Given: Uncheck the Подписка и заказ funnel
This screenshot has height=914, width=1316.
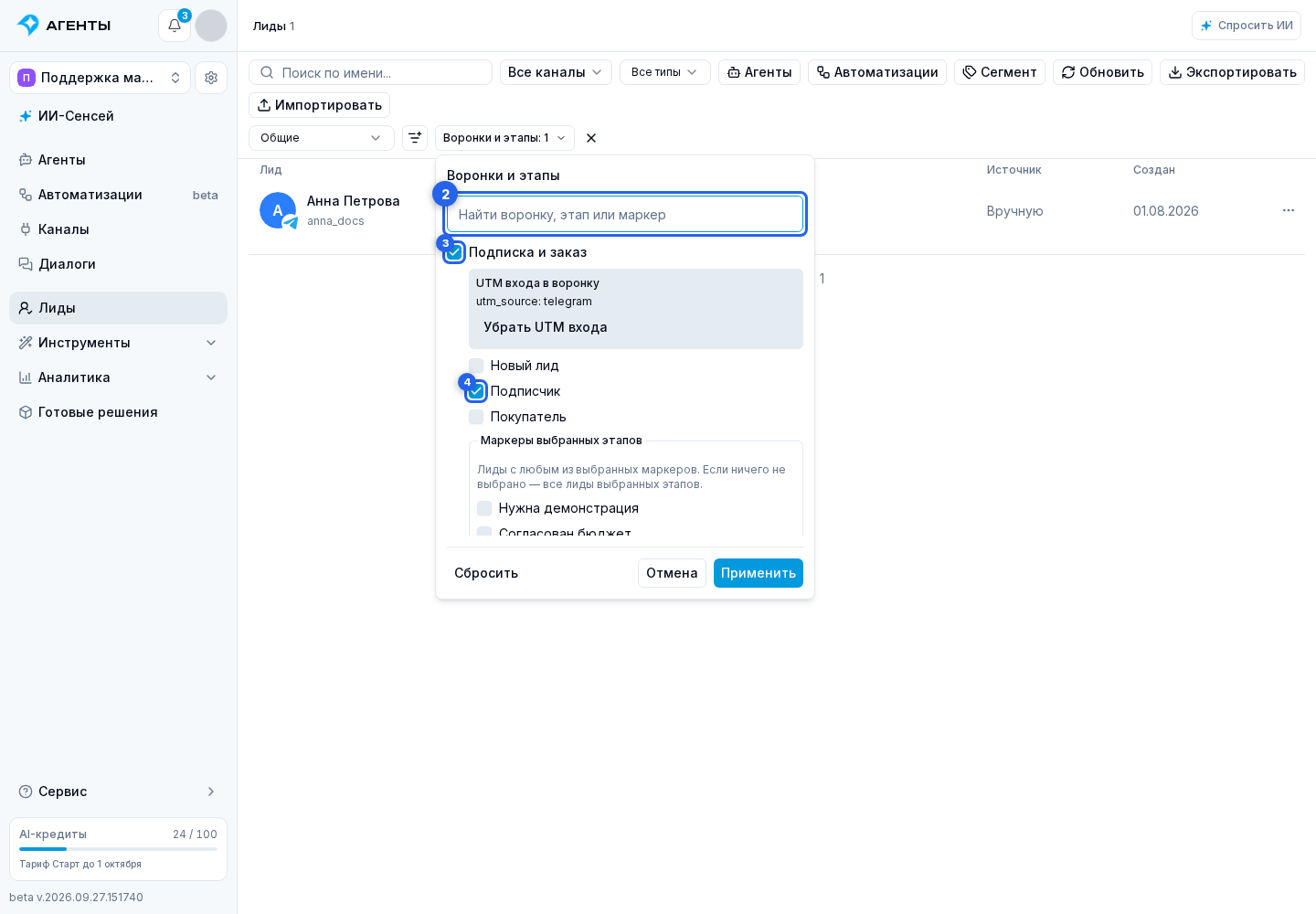Looking at the screenshot, I should (454, 252).
